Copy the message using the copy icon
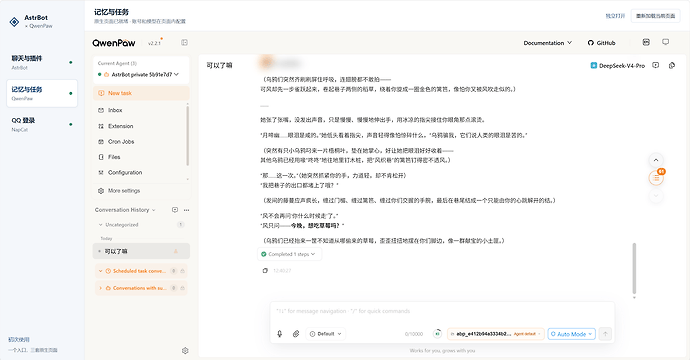The height and width of the screenshot is (360, 690). coord(265,271)
